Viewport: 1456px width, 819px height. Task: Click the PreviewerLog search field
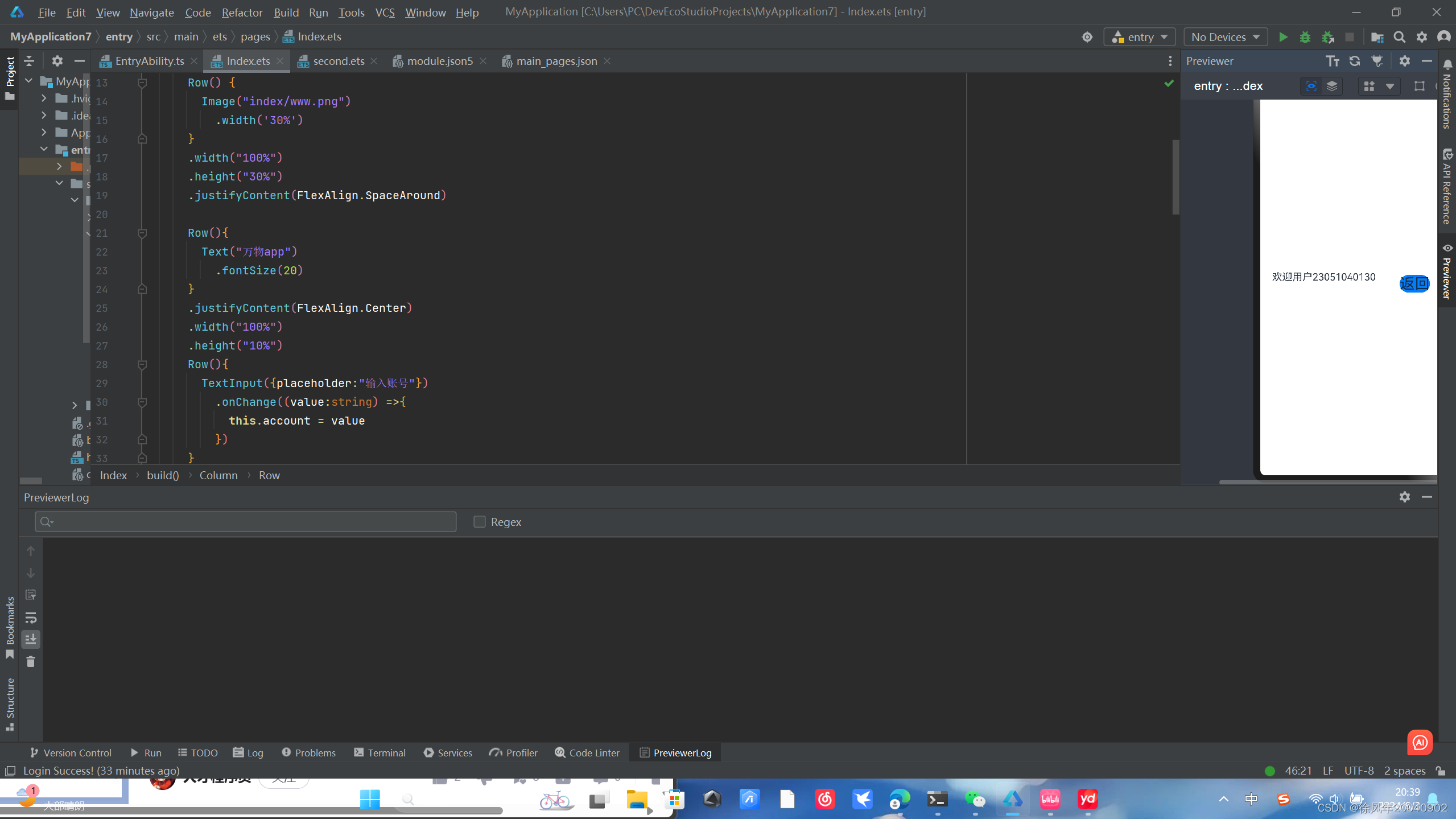coord(246,522)
